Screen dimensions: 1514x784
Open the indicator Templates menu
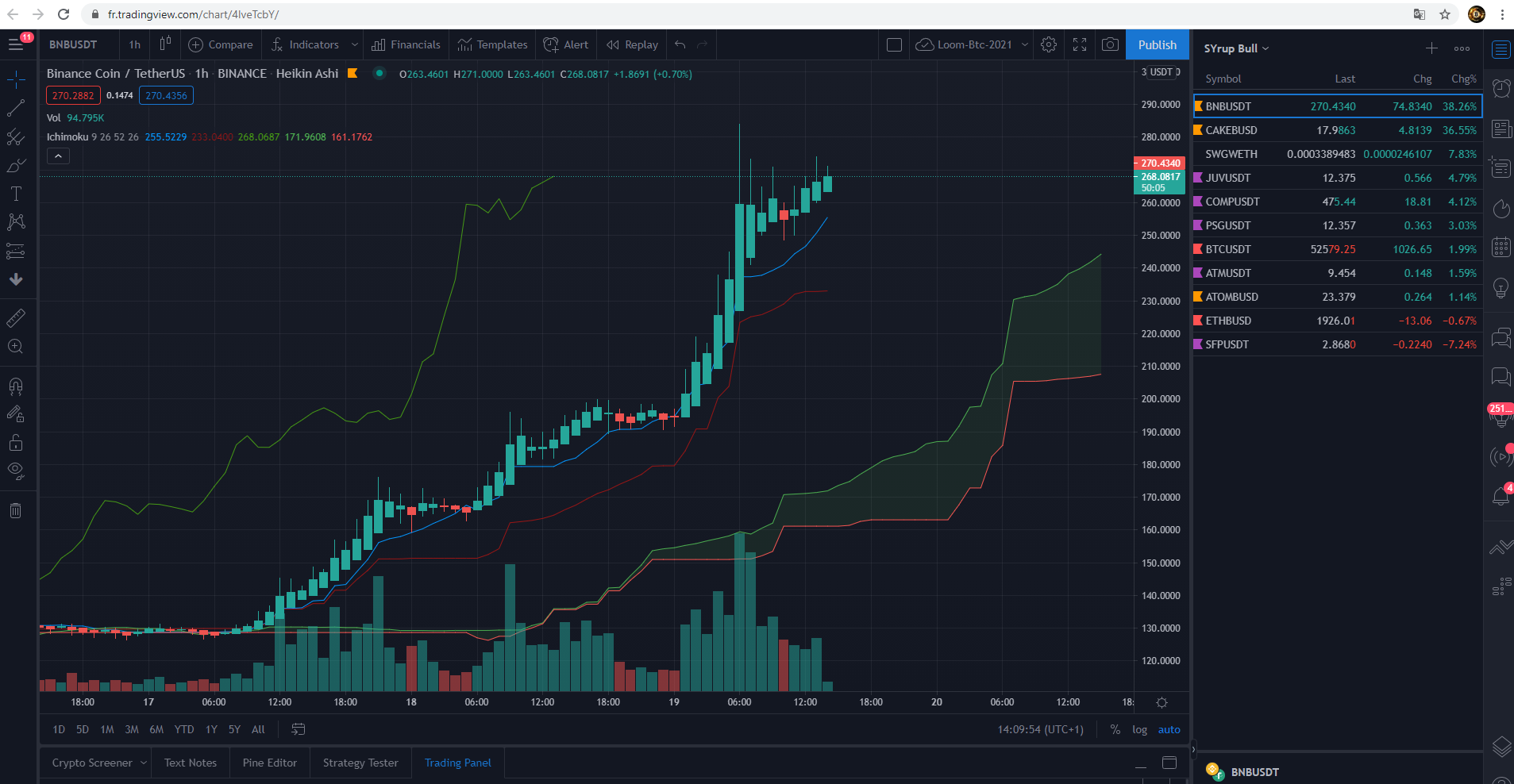492,44
